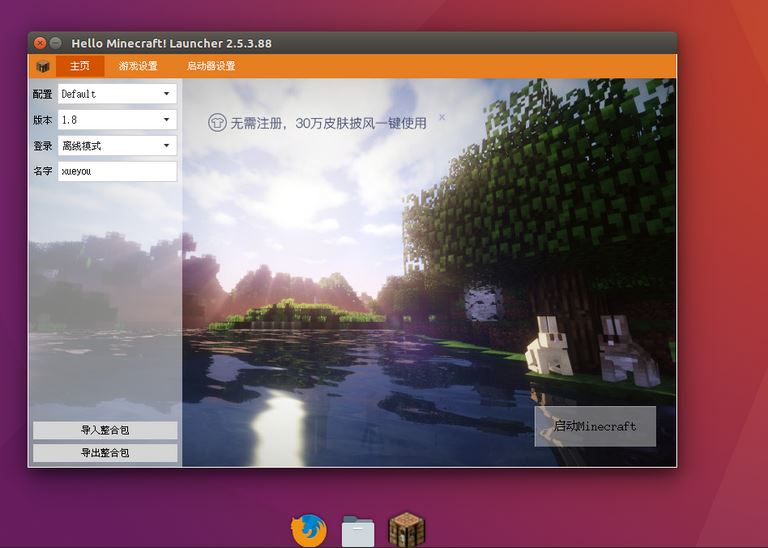Click the 登录 label

pyautogui.click(x=43, y=146)
